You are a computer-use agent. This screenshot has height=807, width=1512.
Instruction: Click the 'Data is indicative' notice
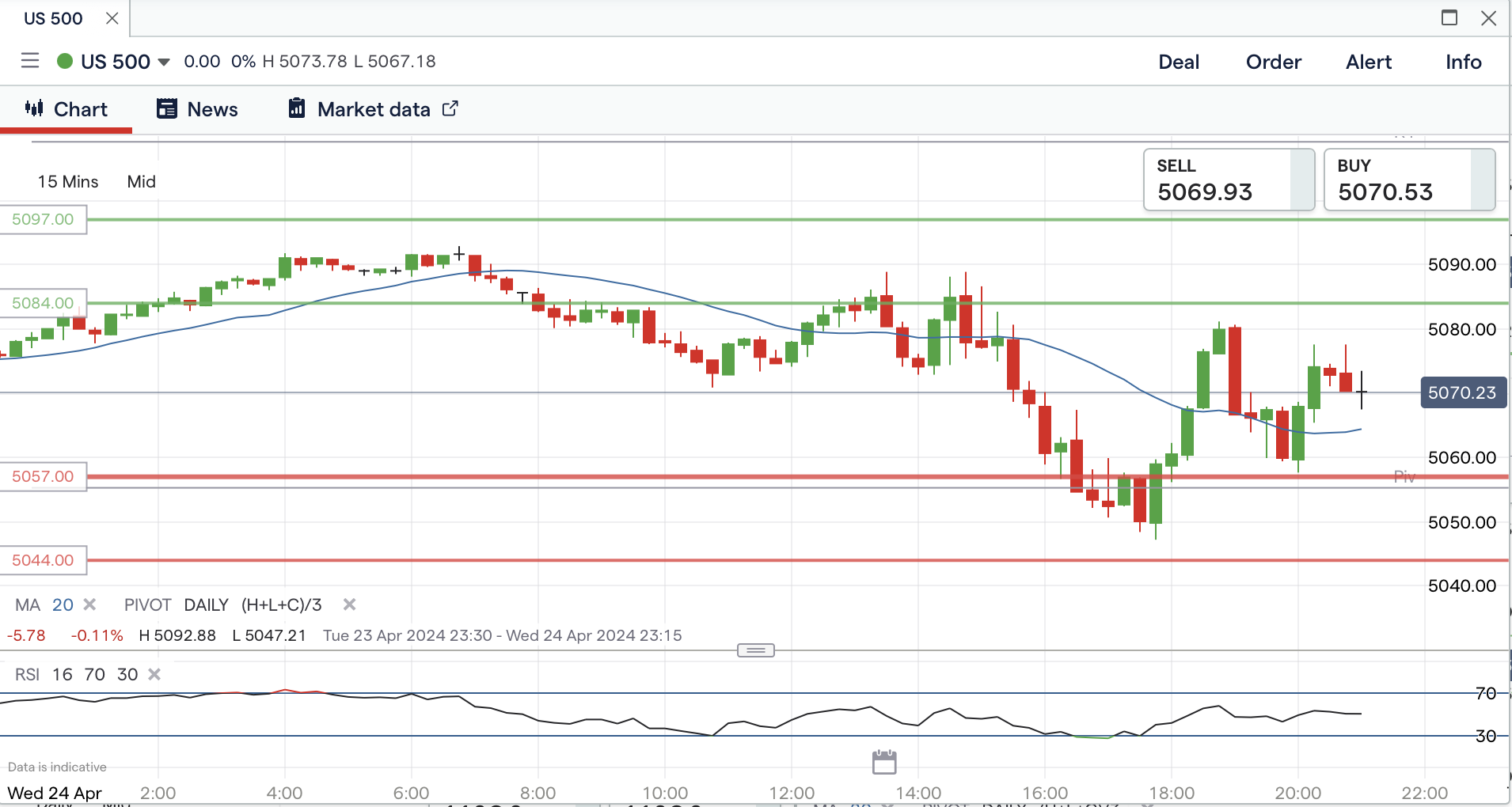click(x=57, y=767)
